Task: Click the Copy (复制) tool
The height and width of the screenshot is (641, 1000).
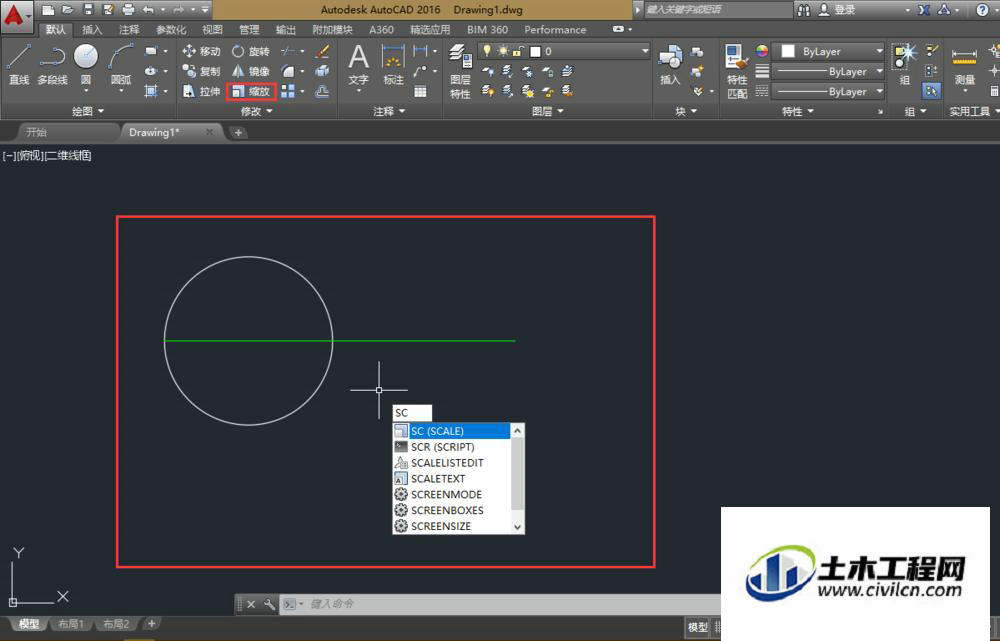Action: pos(201,71)
